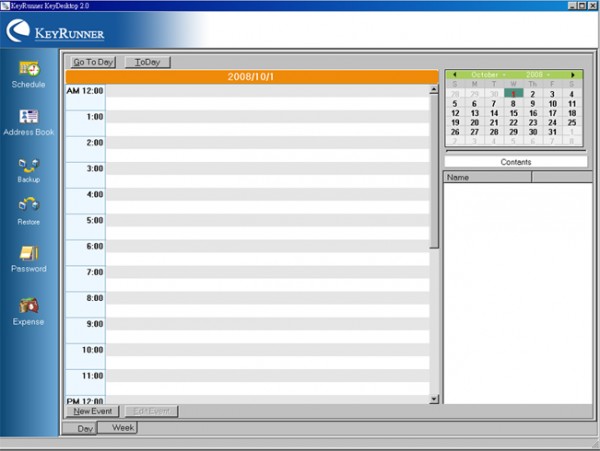Image resolution: width=600 pixels, height=451 pixels.
Task: Select day 16 in mini calendar
Action: [x=533, y=113]
